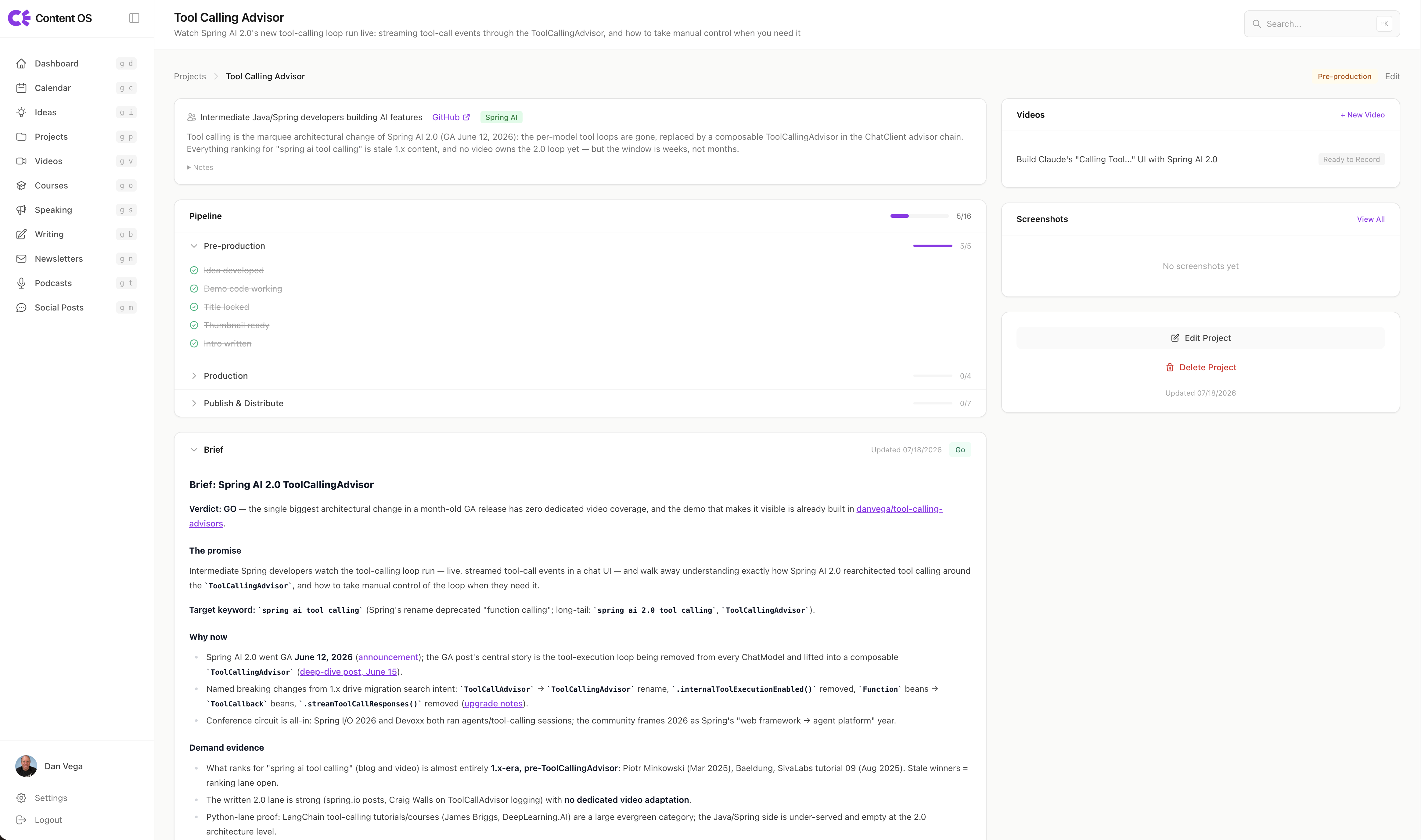Open Dashboard from the sidebar
This screenshot has height=840, width=1421.
point(77,63)
